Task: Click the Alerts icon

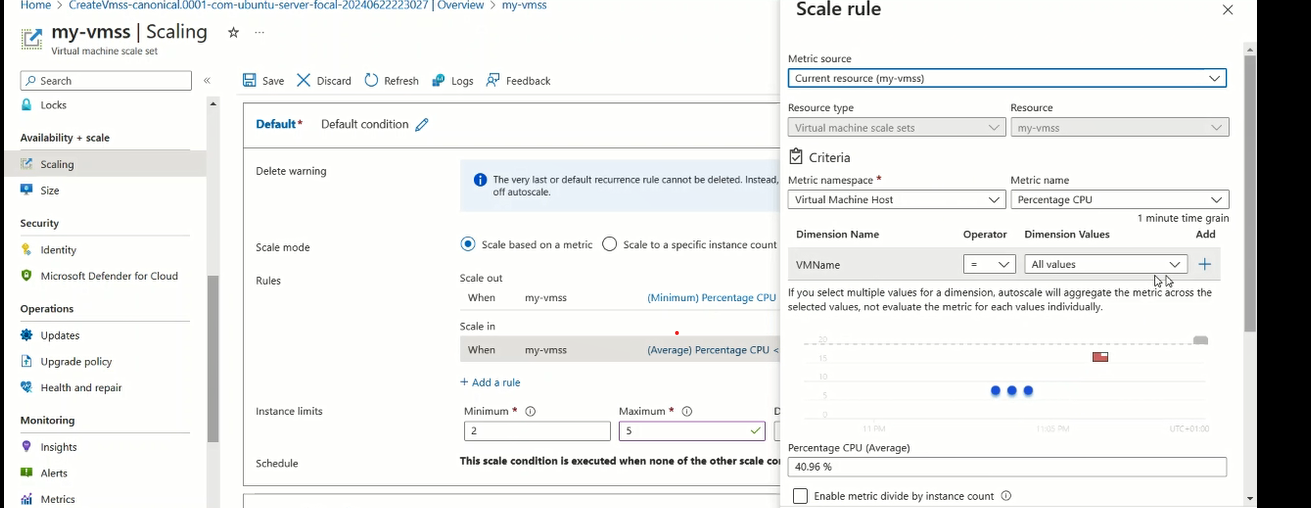Action: [x=27, y=473]
